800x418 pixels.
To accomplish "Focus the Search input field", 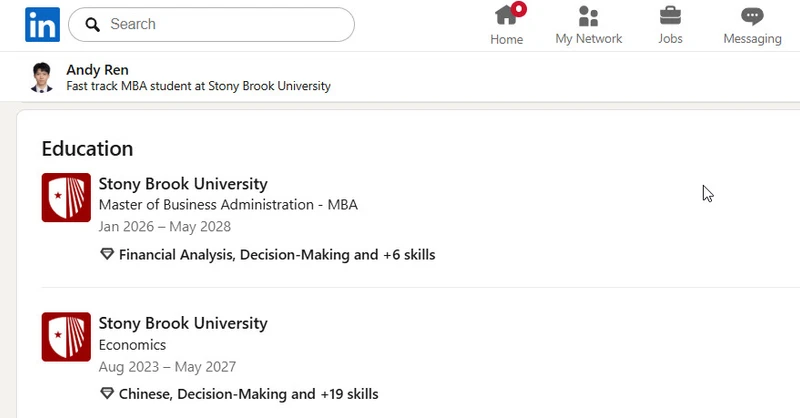I will tap(211, 24).
